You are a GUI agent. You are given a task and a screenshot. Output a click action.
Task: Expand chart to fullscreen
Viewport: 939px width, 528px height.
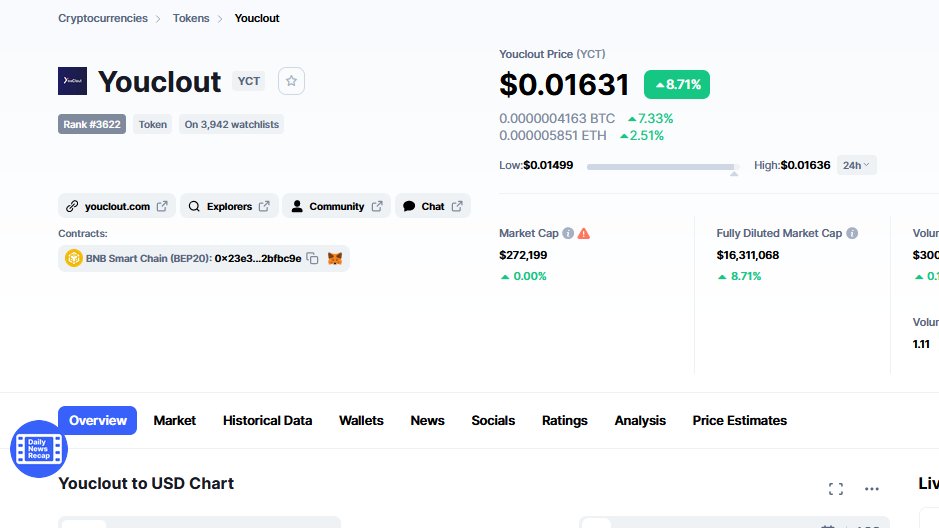point(836,489)
